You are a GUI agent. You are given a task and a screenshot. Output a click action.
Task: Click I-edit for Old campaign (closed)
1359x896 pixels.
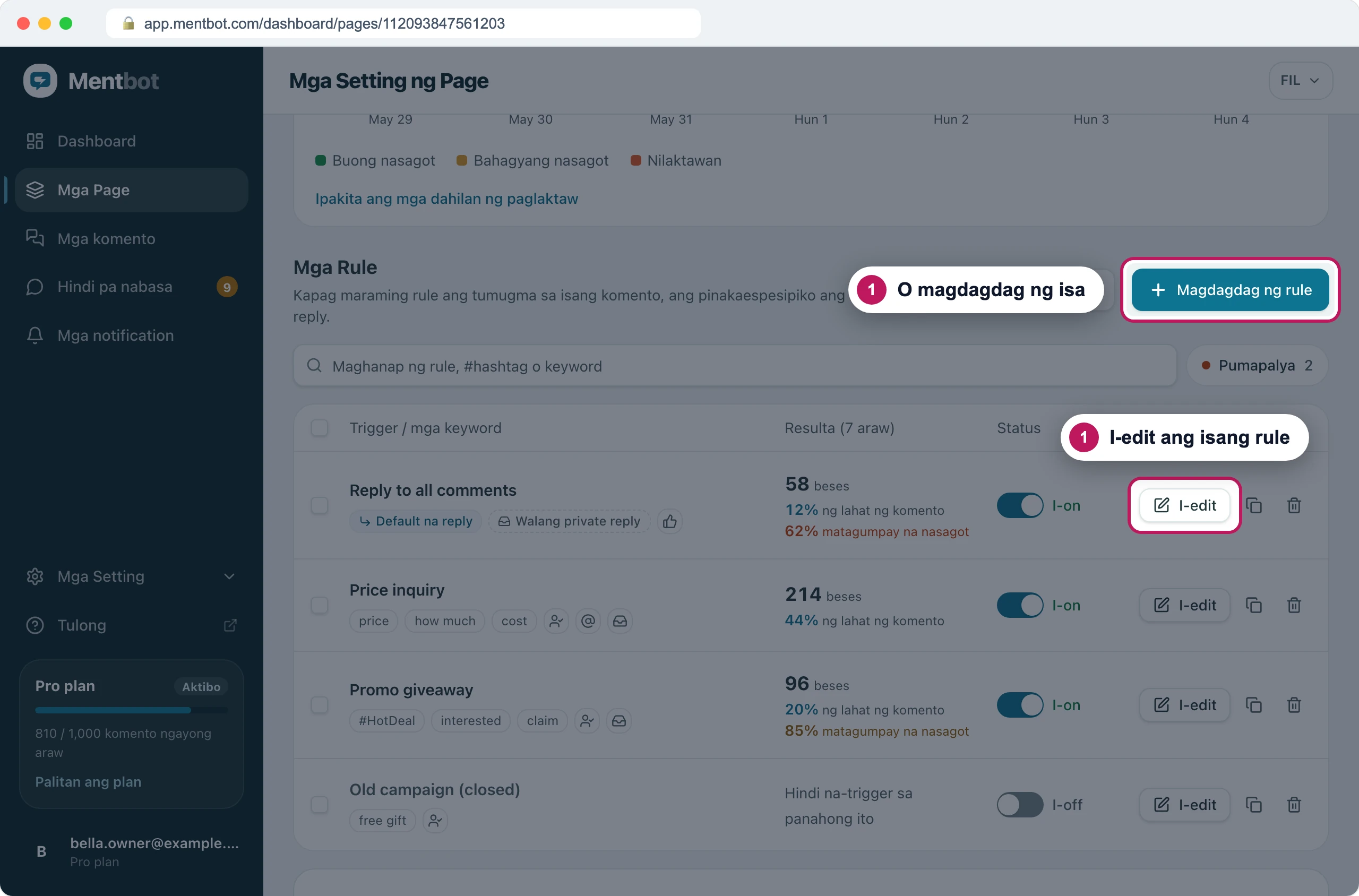(x=1185, y=805)
